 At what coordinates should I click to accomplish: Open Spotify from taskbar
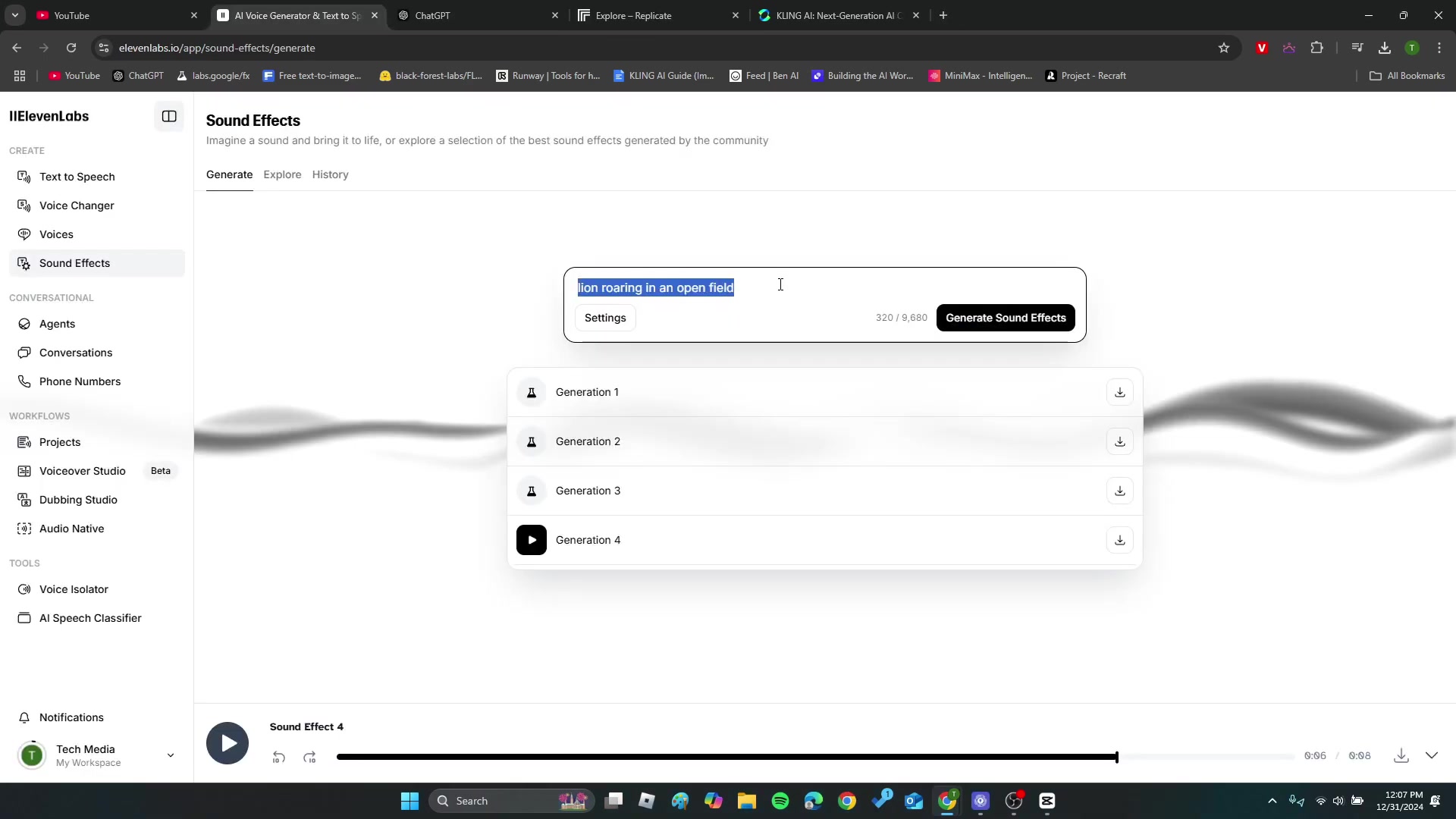tap(780, 801)
